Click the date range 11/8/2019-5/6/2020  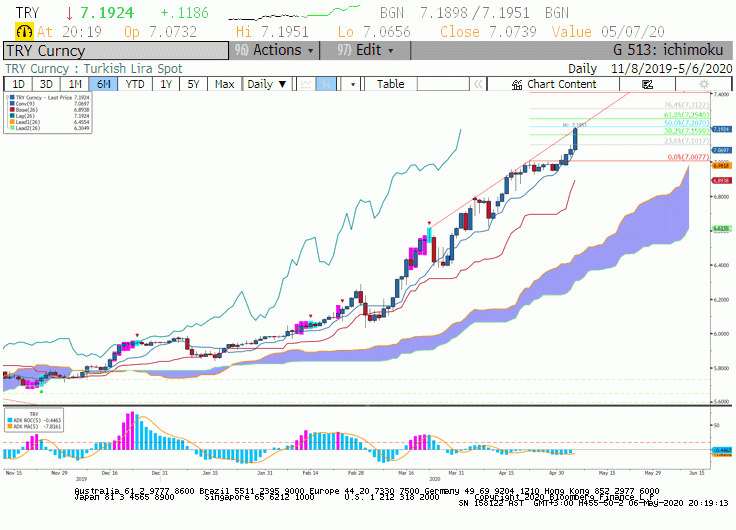671,69
